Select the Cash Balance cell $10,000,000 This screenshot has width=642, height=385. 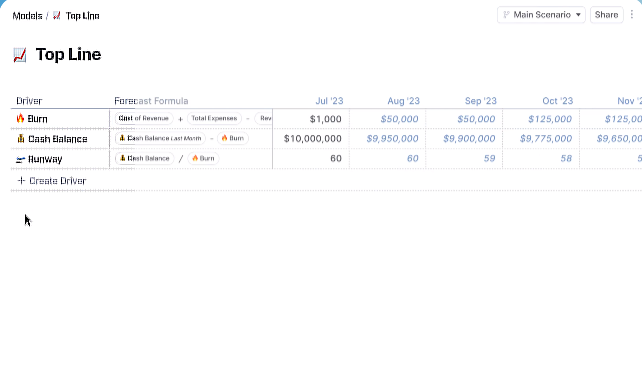click(311, 138)
